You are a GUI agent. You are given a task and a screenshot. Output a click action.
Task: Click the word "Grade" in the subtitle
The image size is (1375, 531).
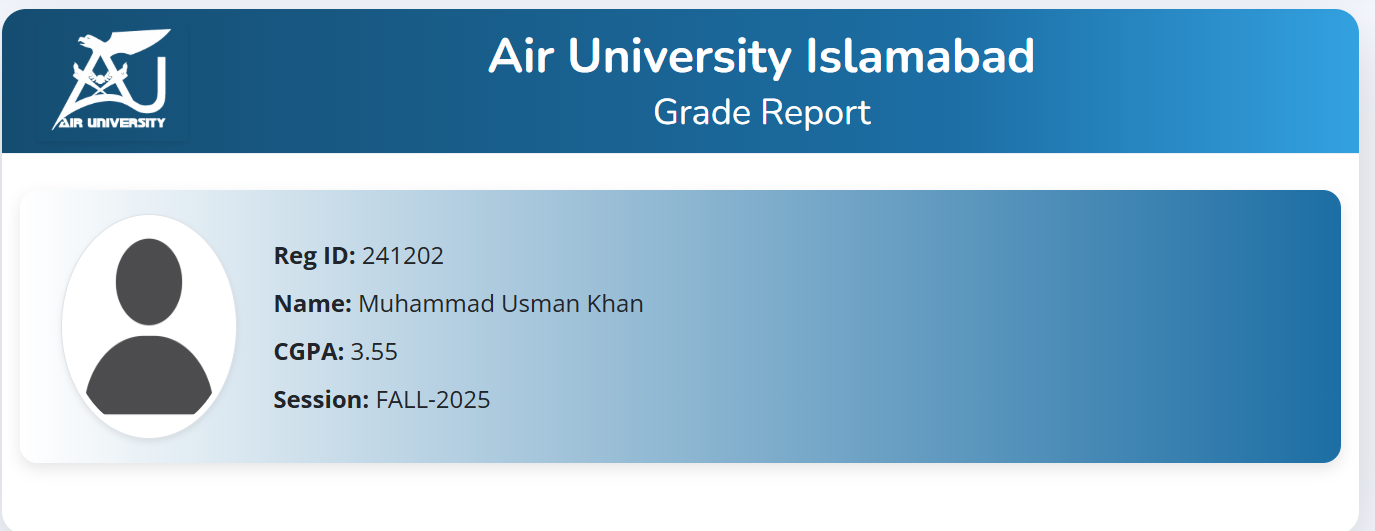(x=700, y=112)
